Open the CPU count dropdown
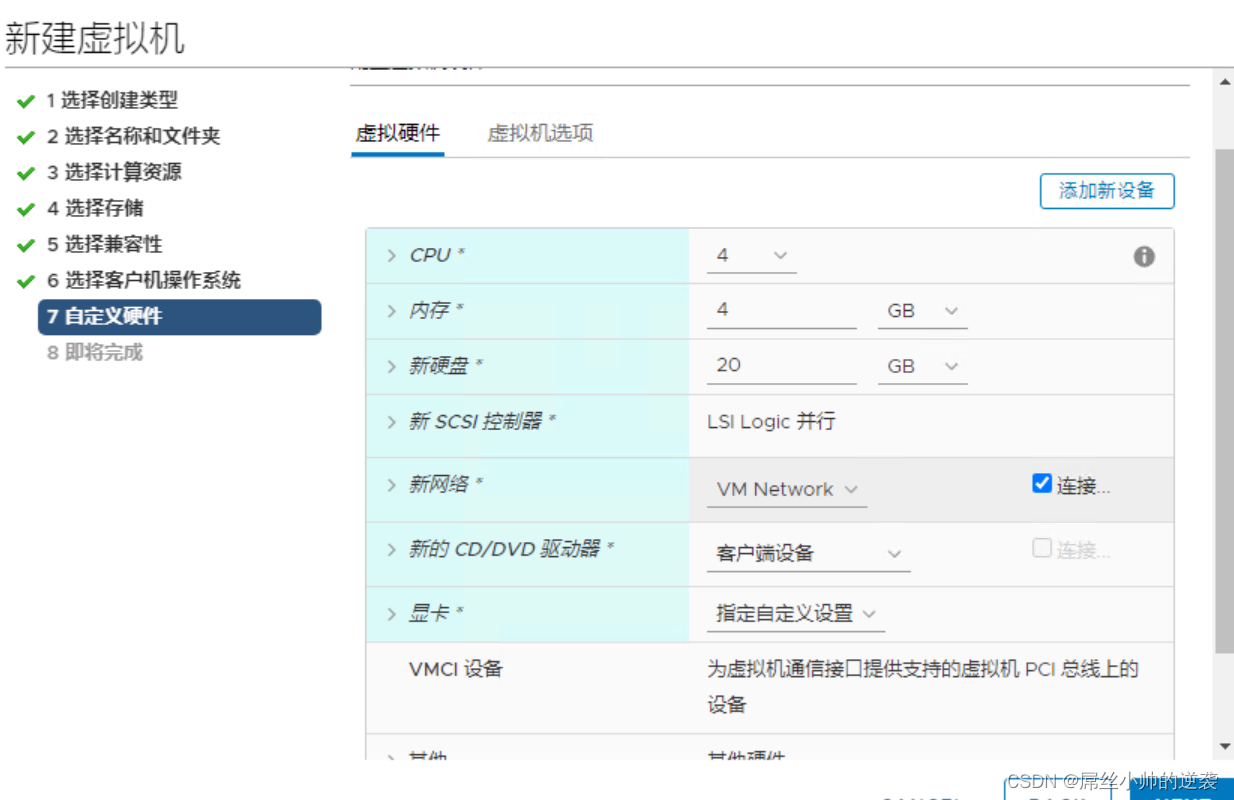Screen dimensions: 1234x800 pos(752,256)
